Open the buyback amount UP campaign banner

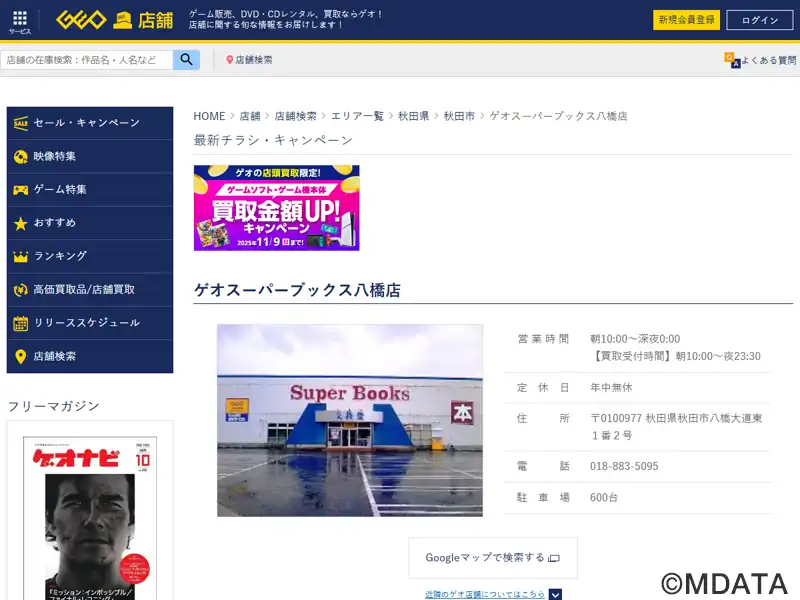click(x=276, y=208)
